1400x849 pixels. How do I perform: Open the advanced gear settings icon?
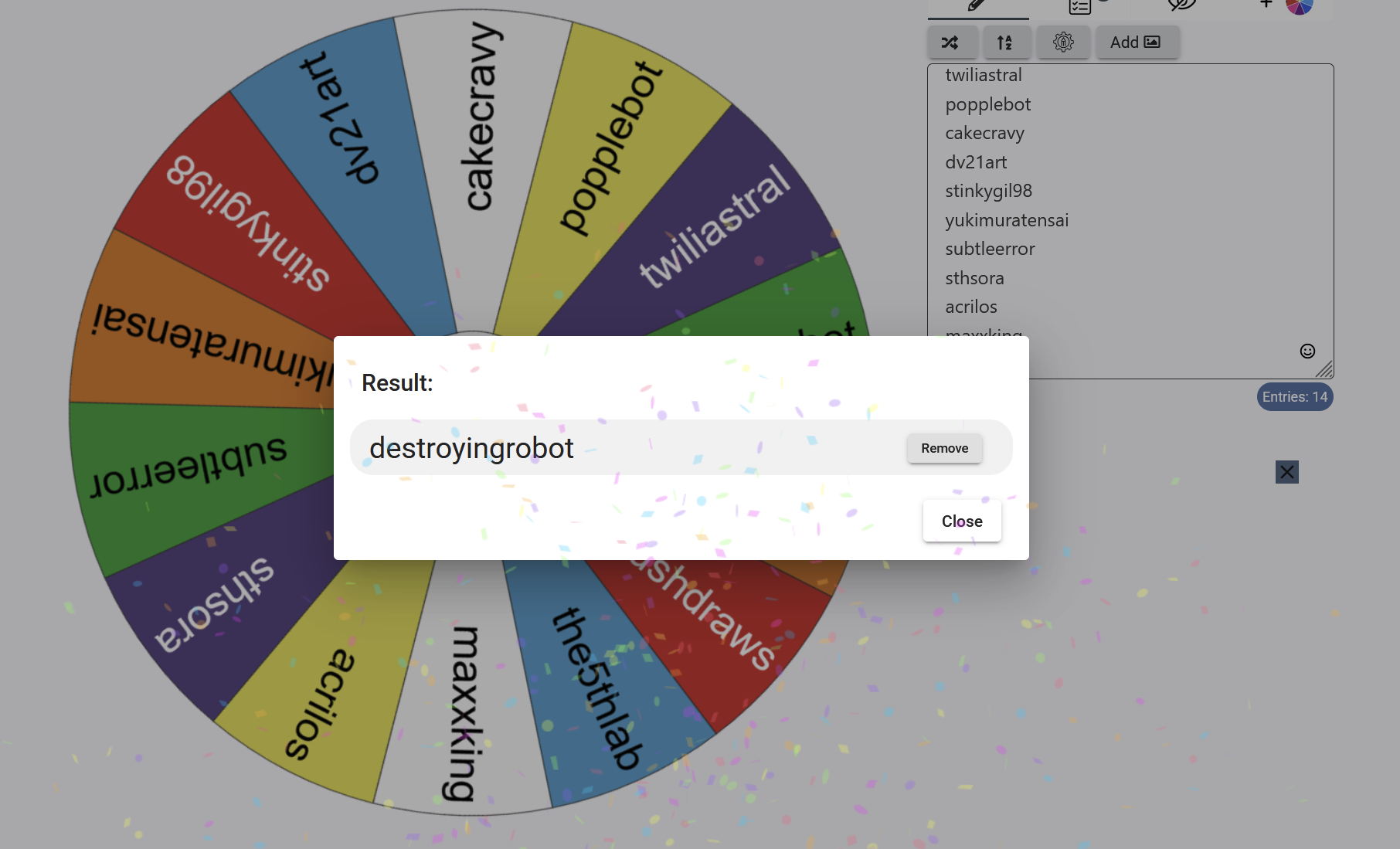(1063, 42)
